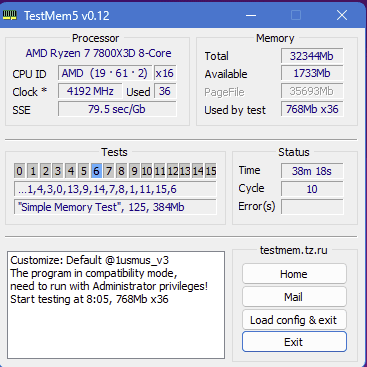Click log line Start testing at 8:05
Screen dimensions: 367x367
[x=89, y=299]
